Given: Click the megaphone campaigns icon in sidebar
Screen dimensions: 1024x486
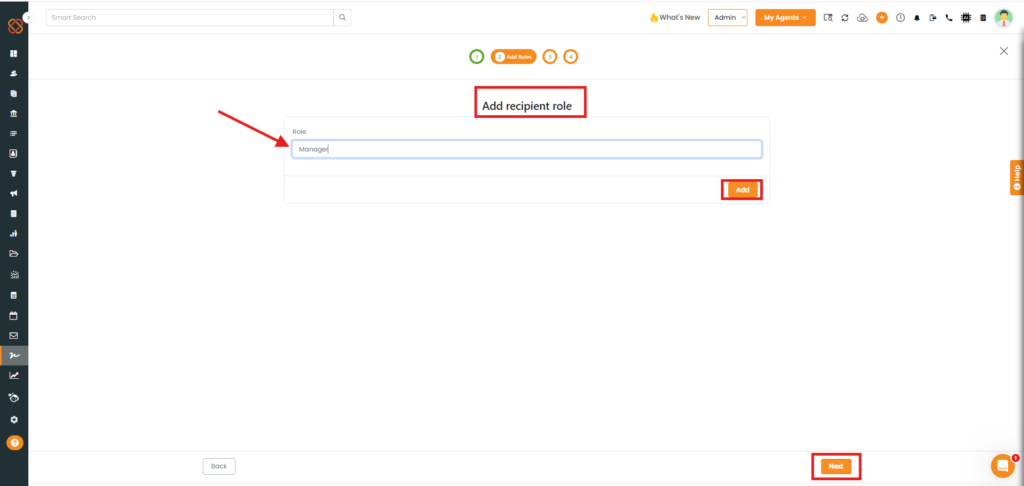Looking at the screenshot, I should point(14,193).
